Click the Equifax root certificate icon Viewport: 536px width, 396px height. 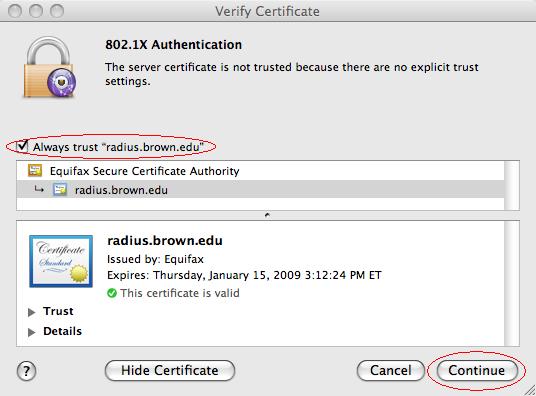coord(35,170)
